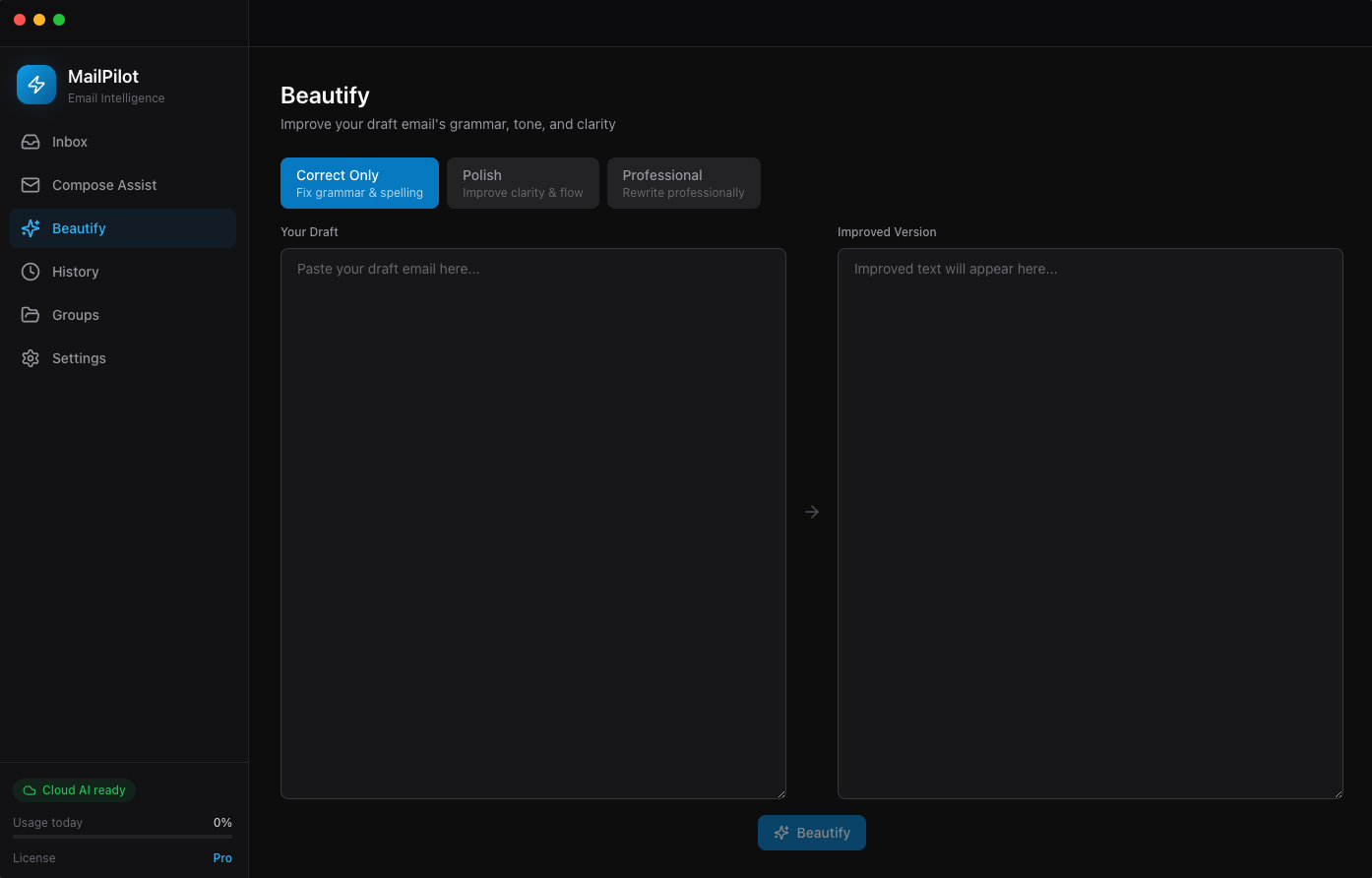Enable Professional rewrite mode

(x=683, y=183)
